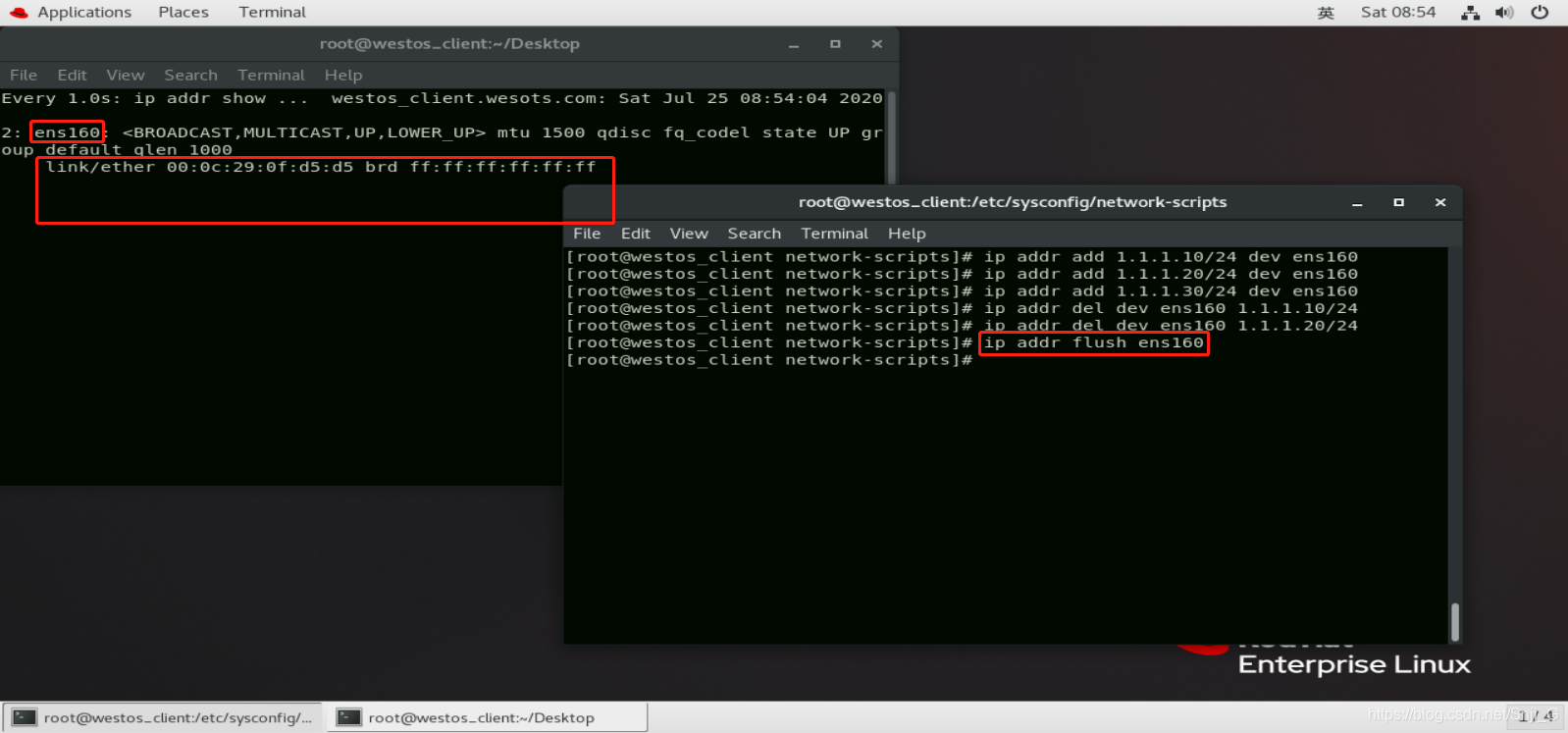
Task: Click the network-scripts window title bar
Action: point(1013,202)
